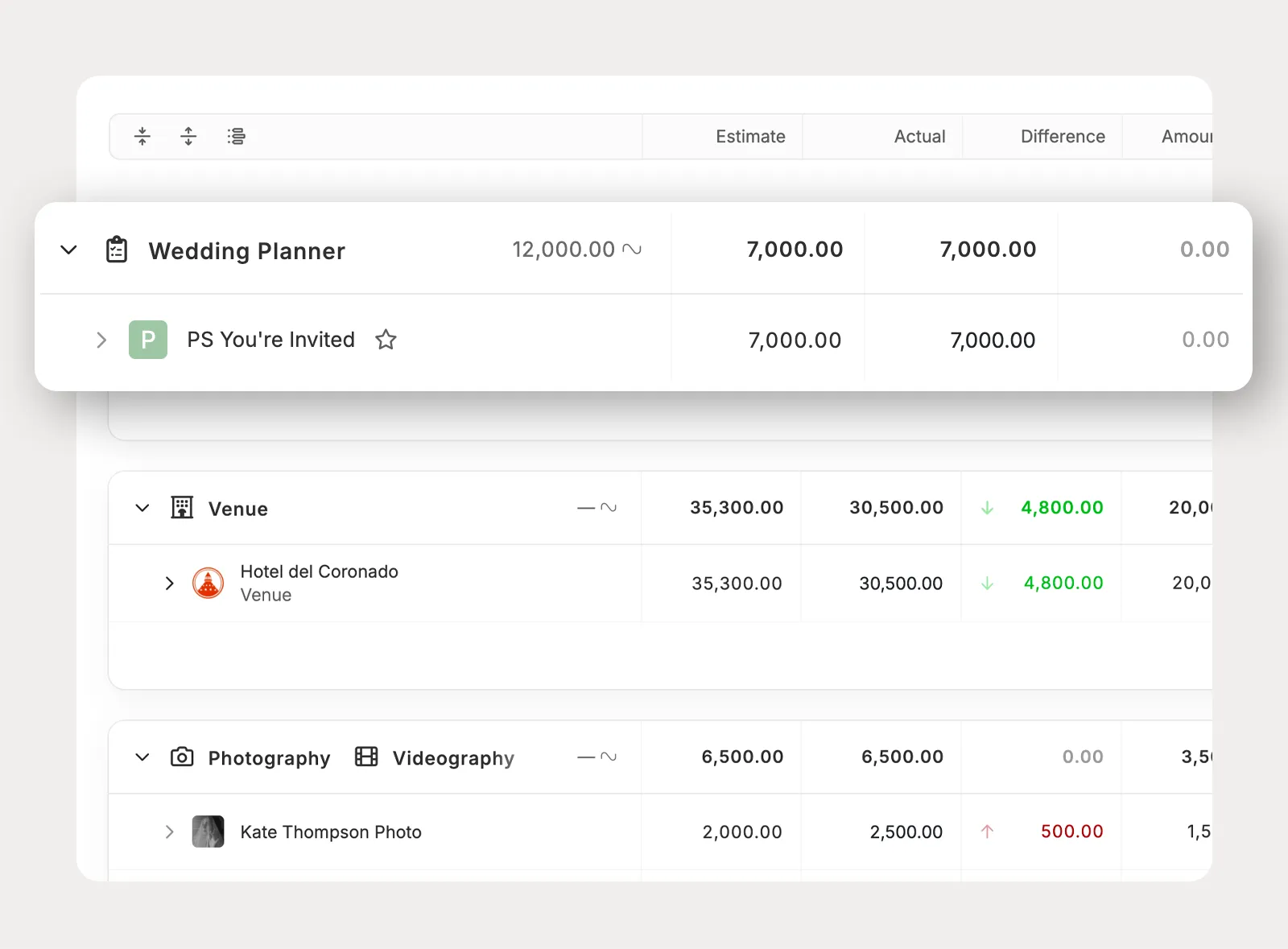The width and height of the screenshot is (1288, 949).
Task: Click Hotel del Coronado difference 4,800.00
Action: 1063,583
